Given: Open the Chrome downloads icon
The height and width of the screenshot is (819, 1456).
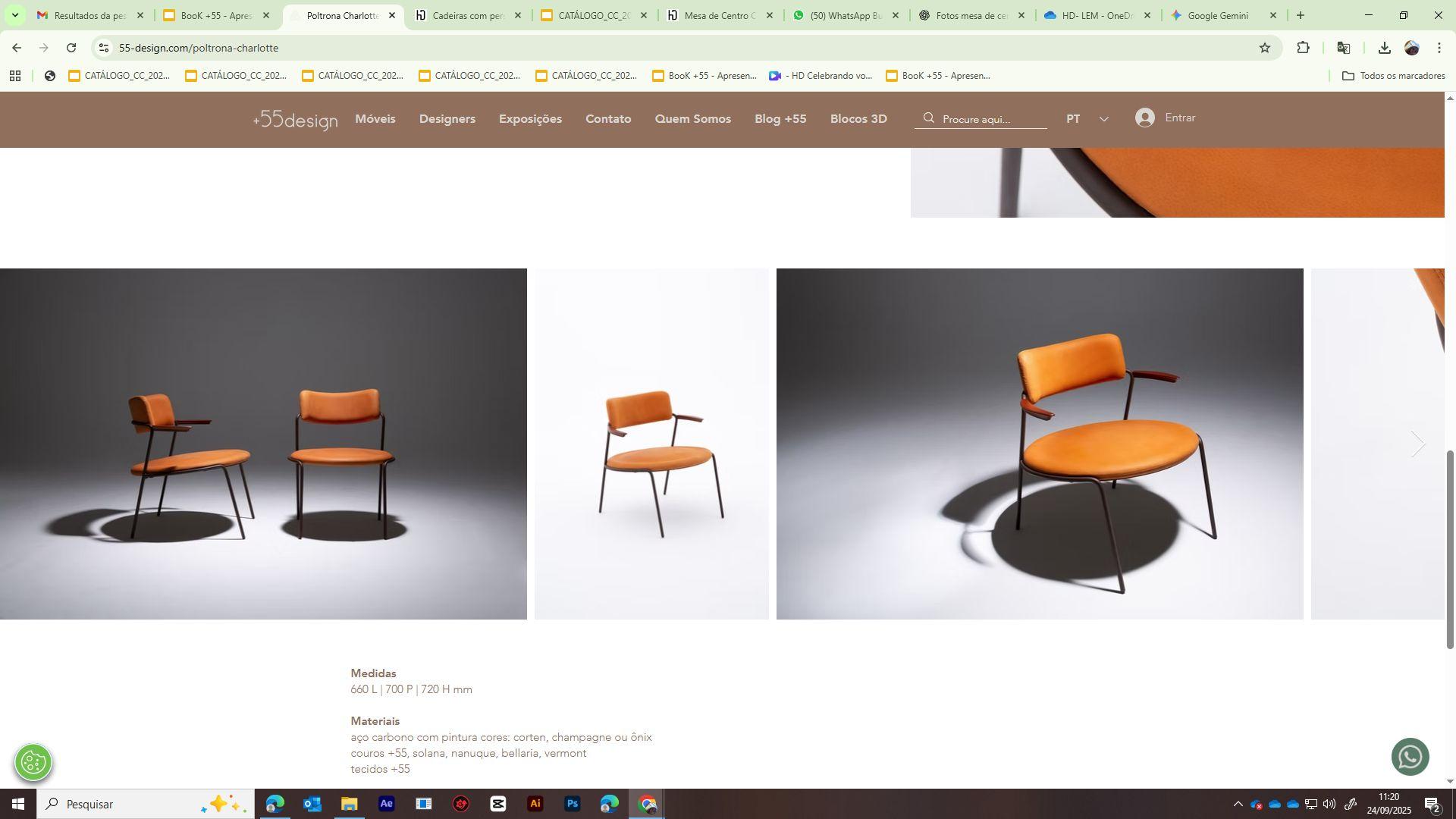Looking at the screenshot, I should click(1384, 48).
